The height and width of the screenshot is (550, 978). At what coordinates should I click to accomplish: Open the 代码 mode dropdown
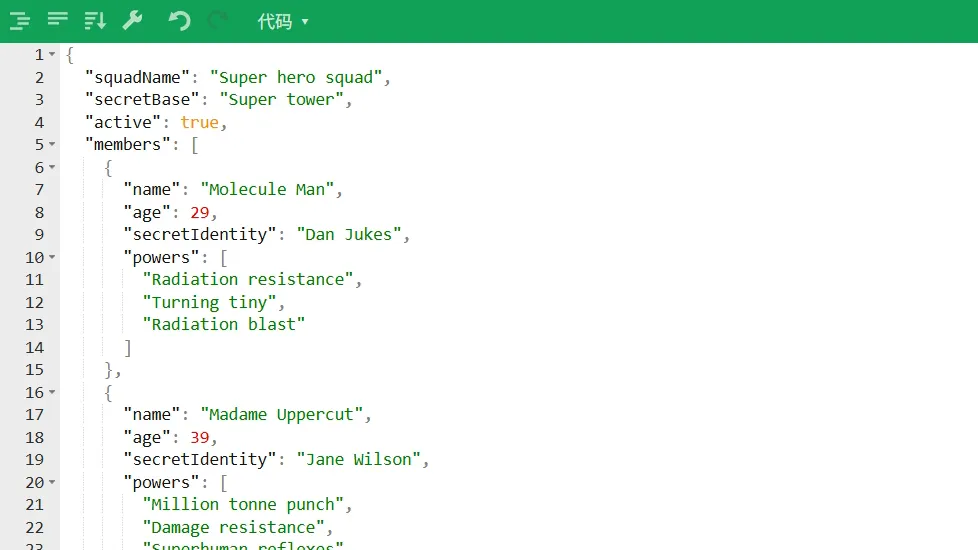click(x=283, y=22)
